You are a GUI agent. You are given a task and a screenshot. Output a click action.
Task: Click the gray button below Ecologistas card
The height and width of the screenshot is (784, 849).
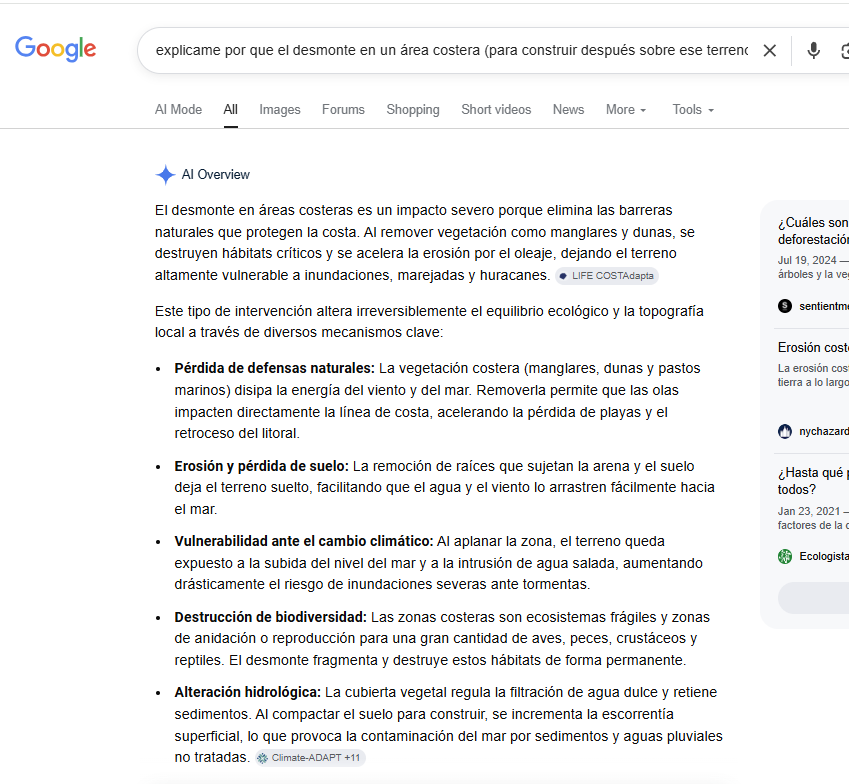click(x=813, y=598)
